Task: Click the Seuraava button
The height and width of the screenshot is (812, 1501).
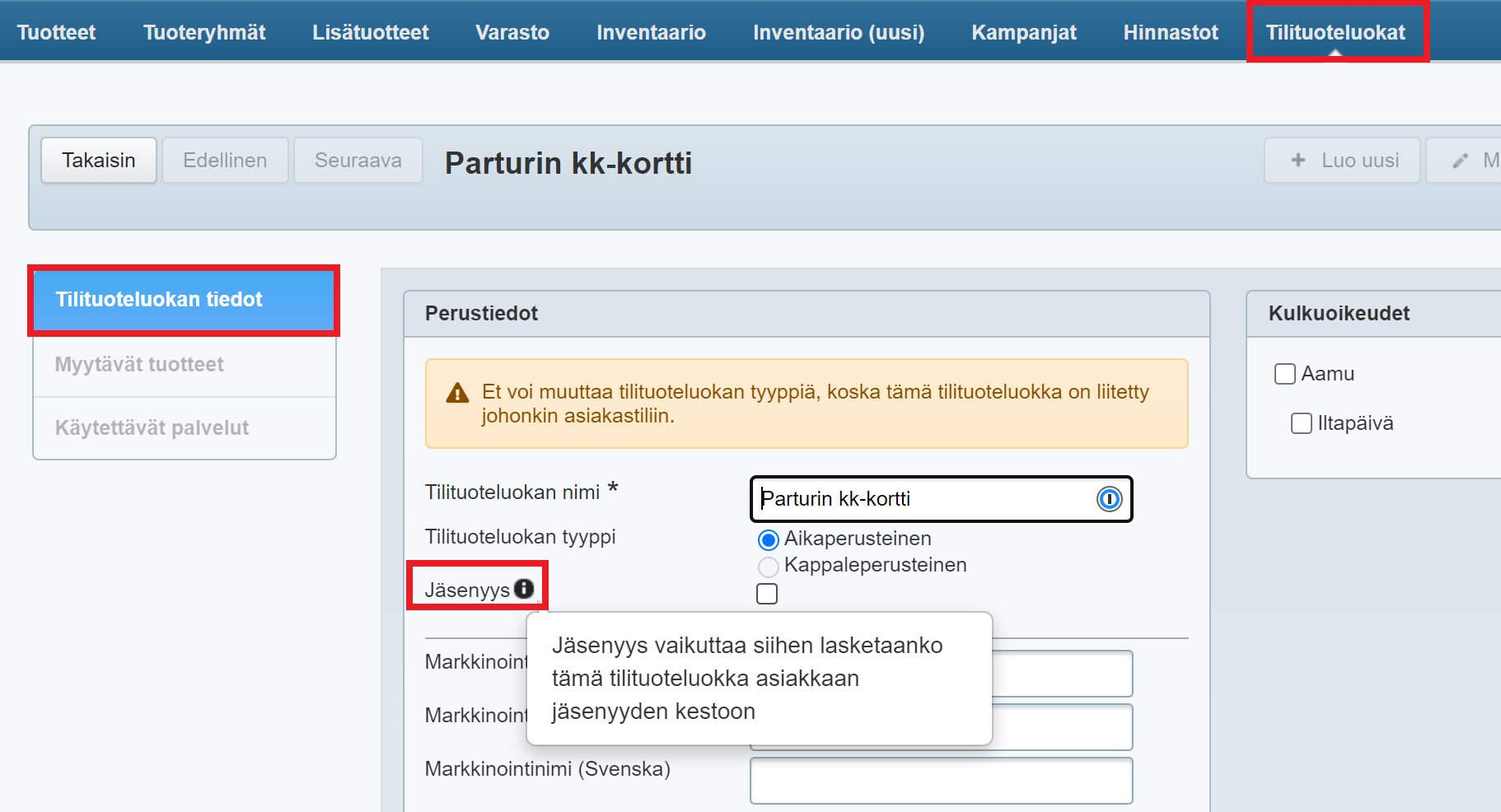Action: (358, 161)
